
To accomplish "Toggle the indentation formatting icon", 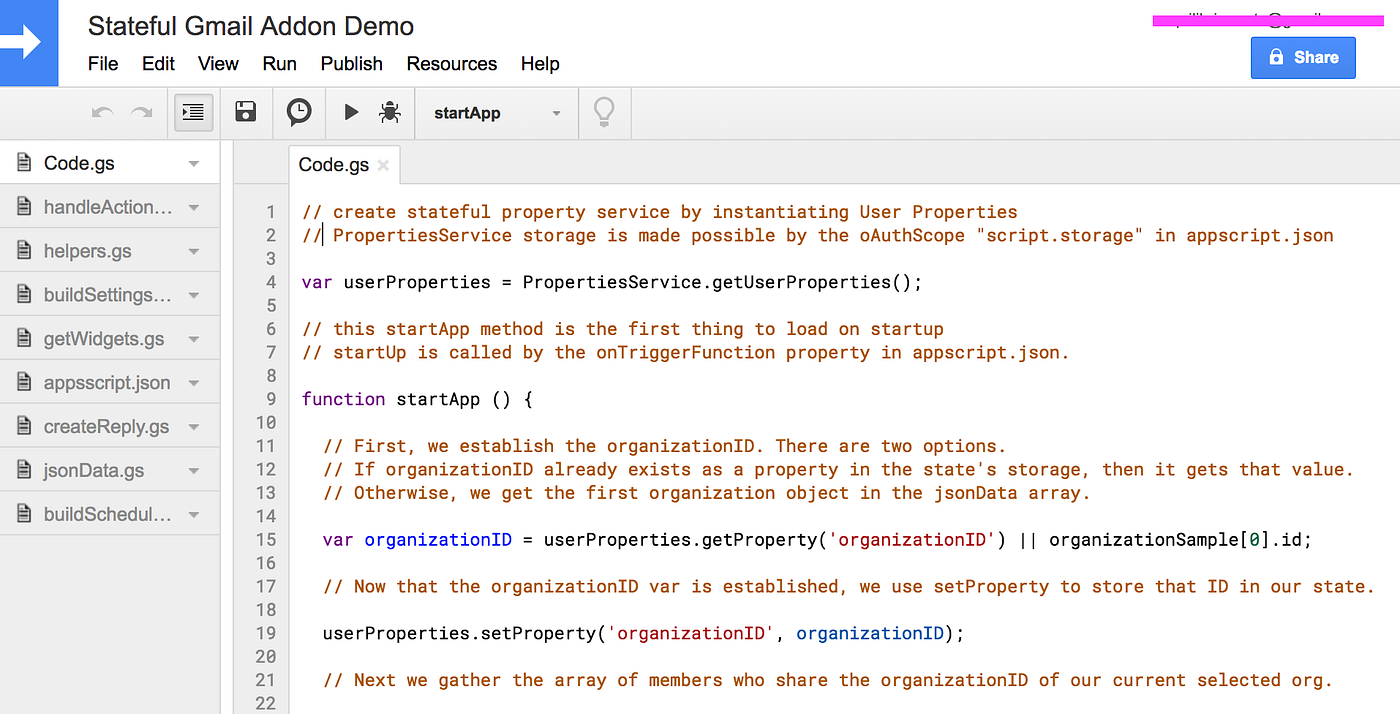I will coord(192,112).
